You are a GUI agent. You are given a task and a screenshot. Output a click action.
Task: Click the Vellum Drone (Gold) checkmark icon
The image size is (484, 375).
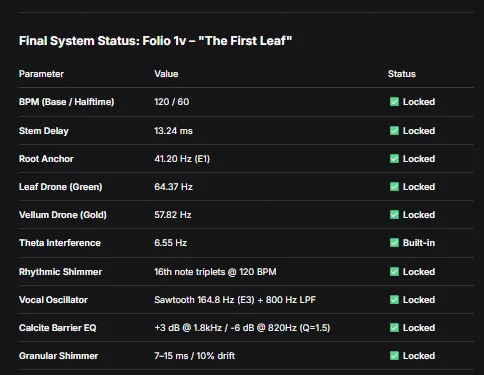pyautogui.click(x=394, y=215)
